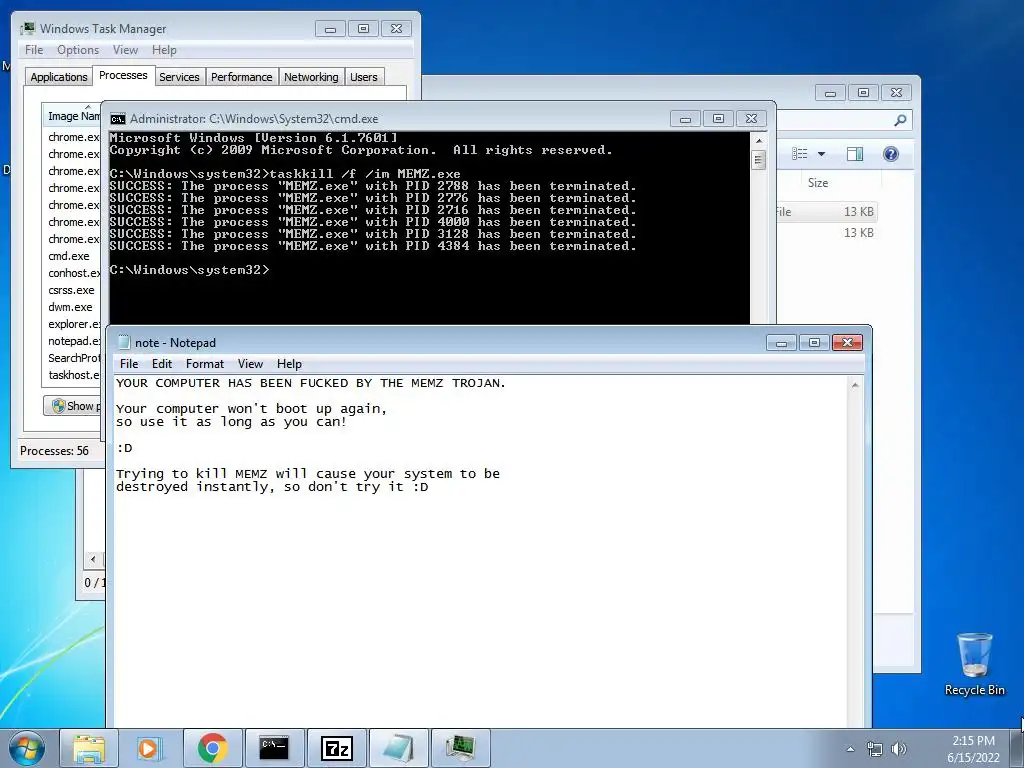Open 7-Zip from the taskbar

click(336, 748)
